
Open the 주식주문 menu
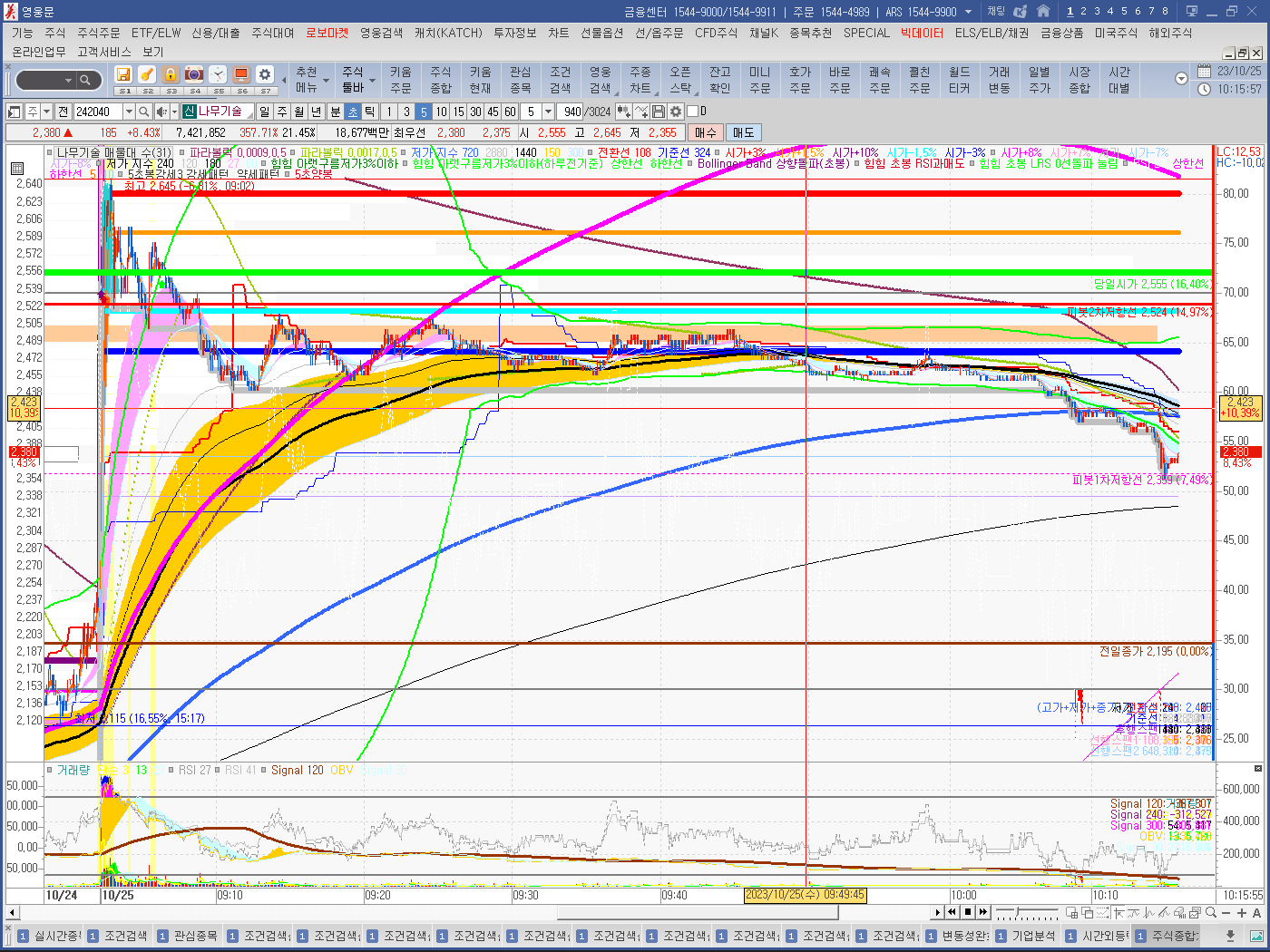coord(98,33)
